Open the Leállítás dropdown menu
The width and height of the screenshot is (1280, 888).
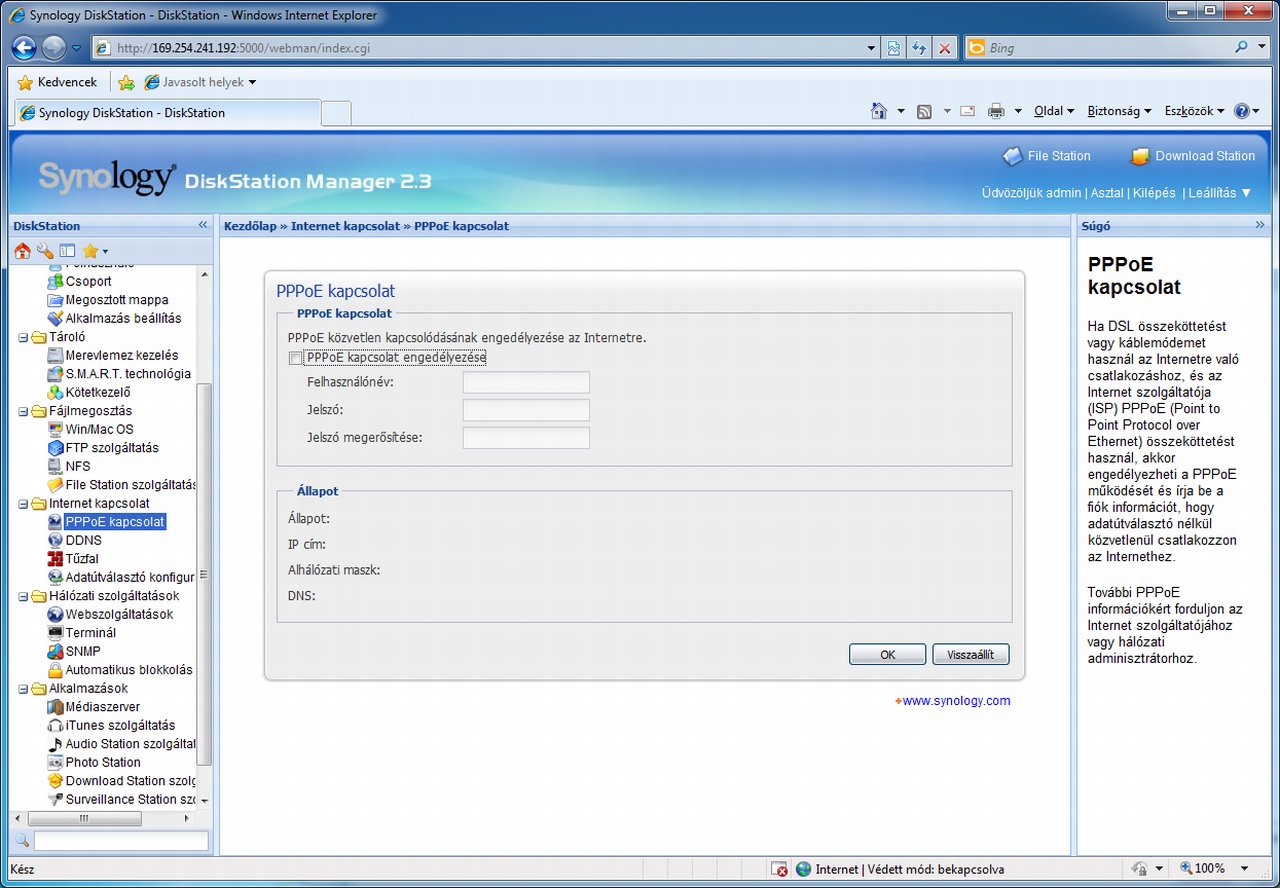(1218, 193)
